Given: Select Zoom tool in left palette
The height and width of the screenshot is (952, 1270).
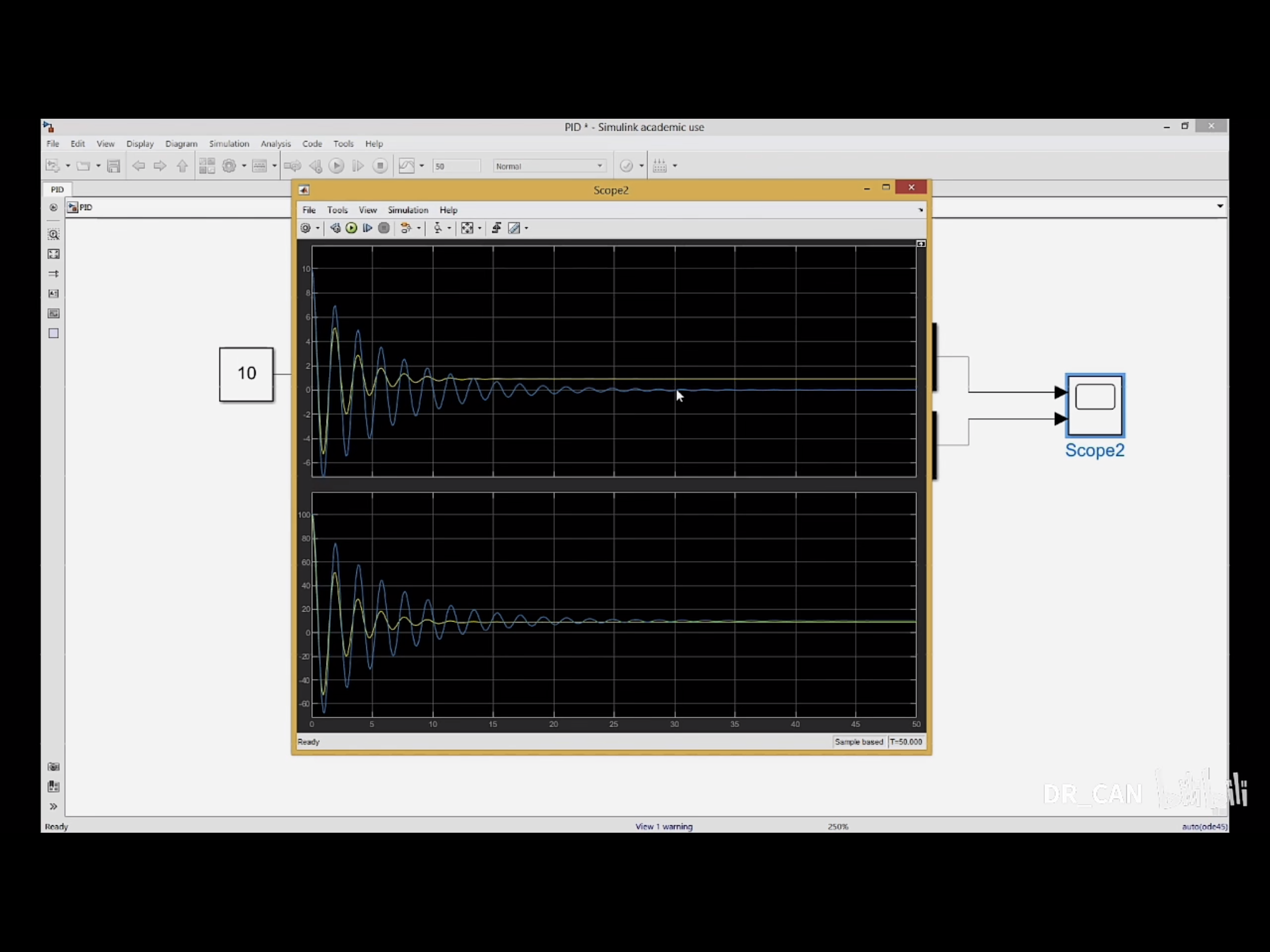Looking at the screenshot, I should 54,234.
